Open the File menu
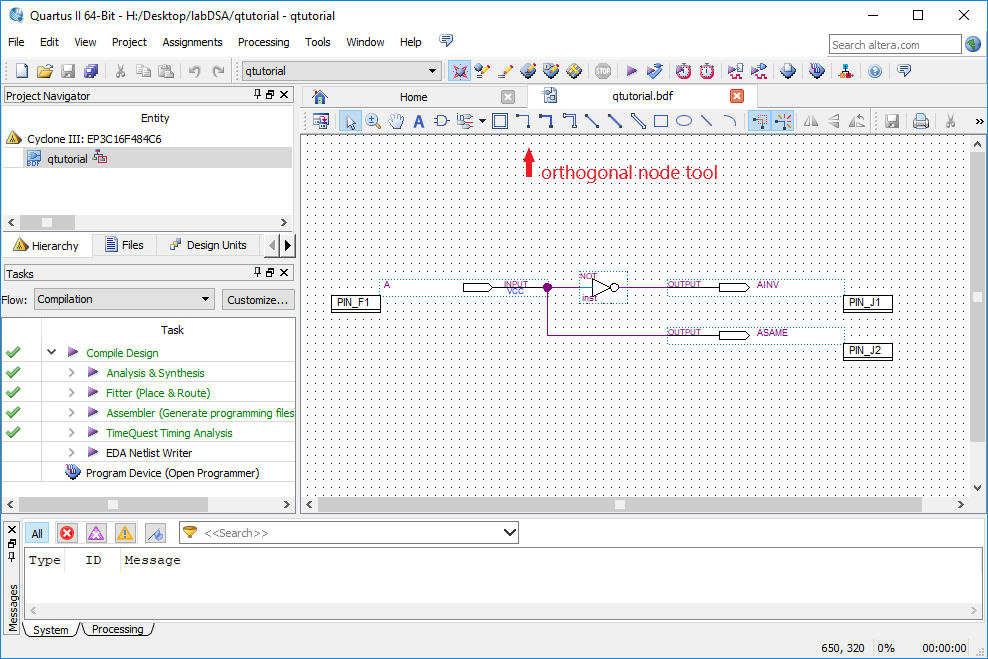This screenshot has width=988, height=659. tap(16, 42)
